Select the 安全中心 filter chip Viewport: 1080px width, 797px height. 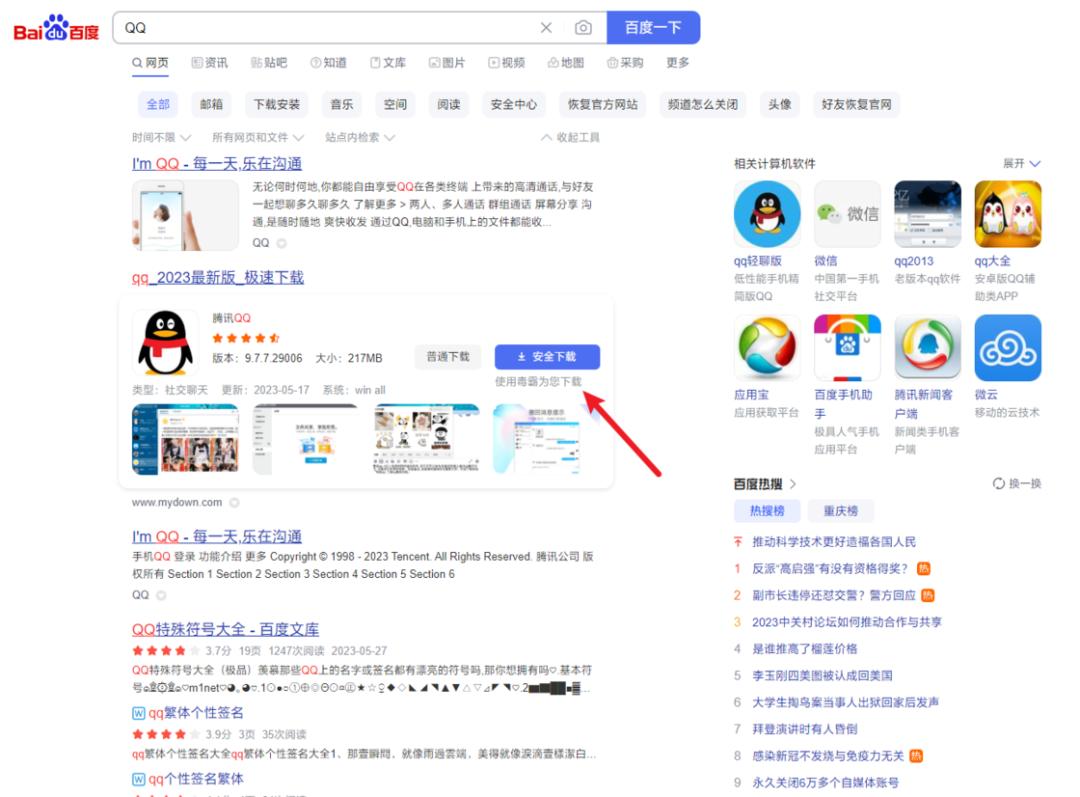pyautogui.click(x=514, y=105)
